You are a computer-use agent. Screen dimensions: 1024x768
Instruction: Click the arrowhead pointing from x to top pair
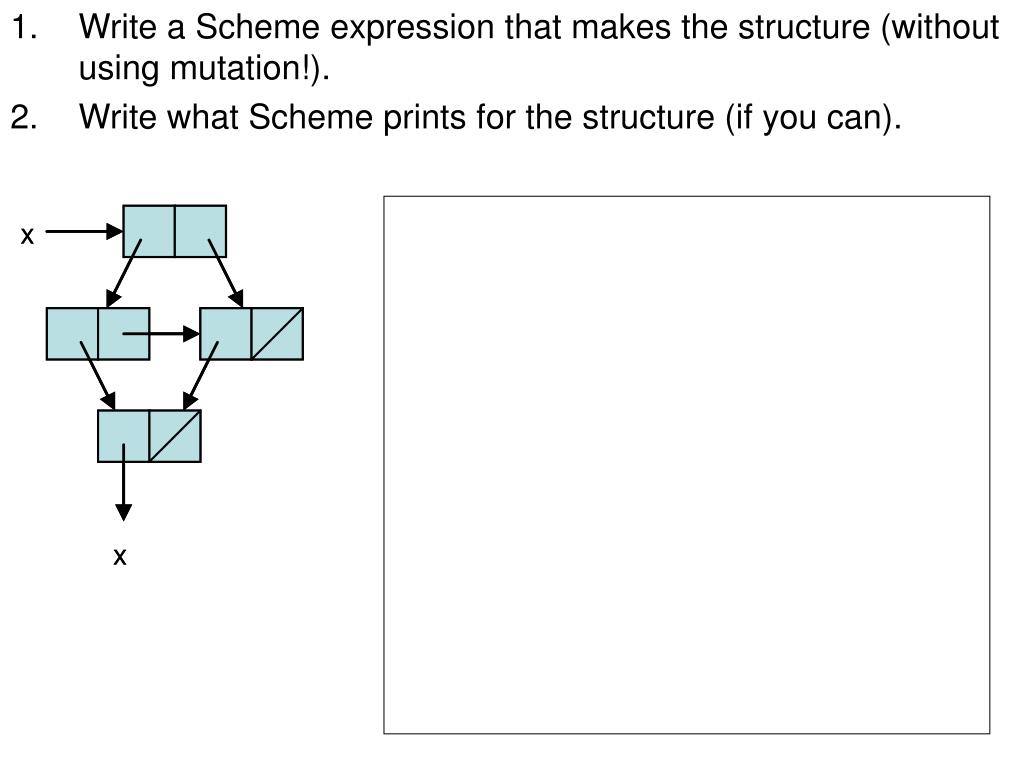[x=115, y=231]
